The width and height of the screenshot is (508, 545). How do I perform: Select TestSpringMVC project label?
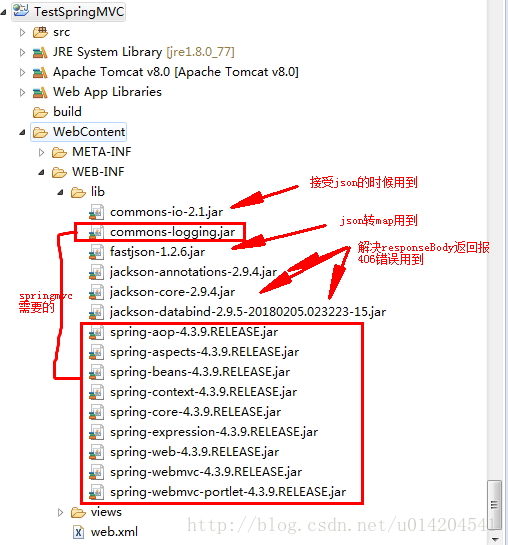(79, 12)
